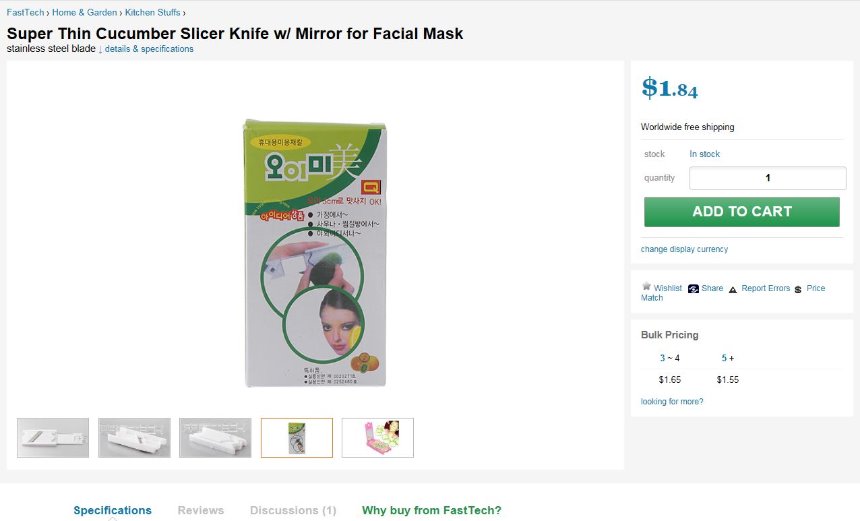Select the second slicer product thumbnail
Screen dimensions: 860x521
(134, 438)
